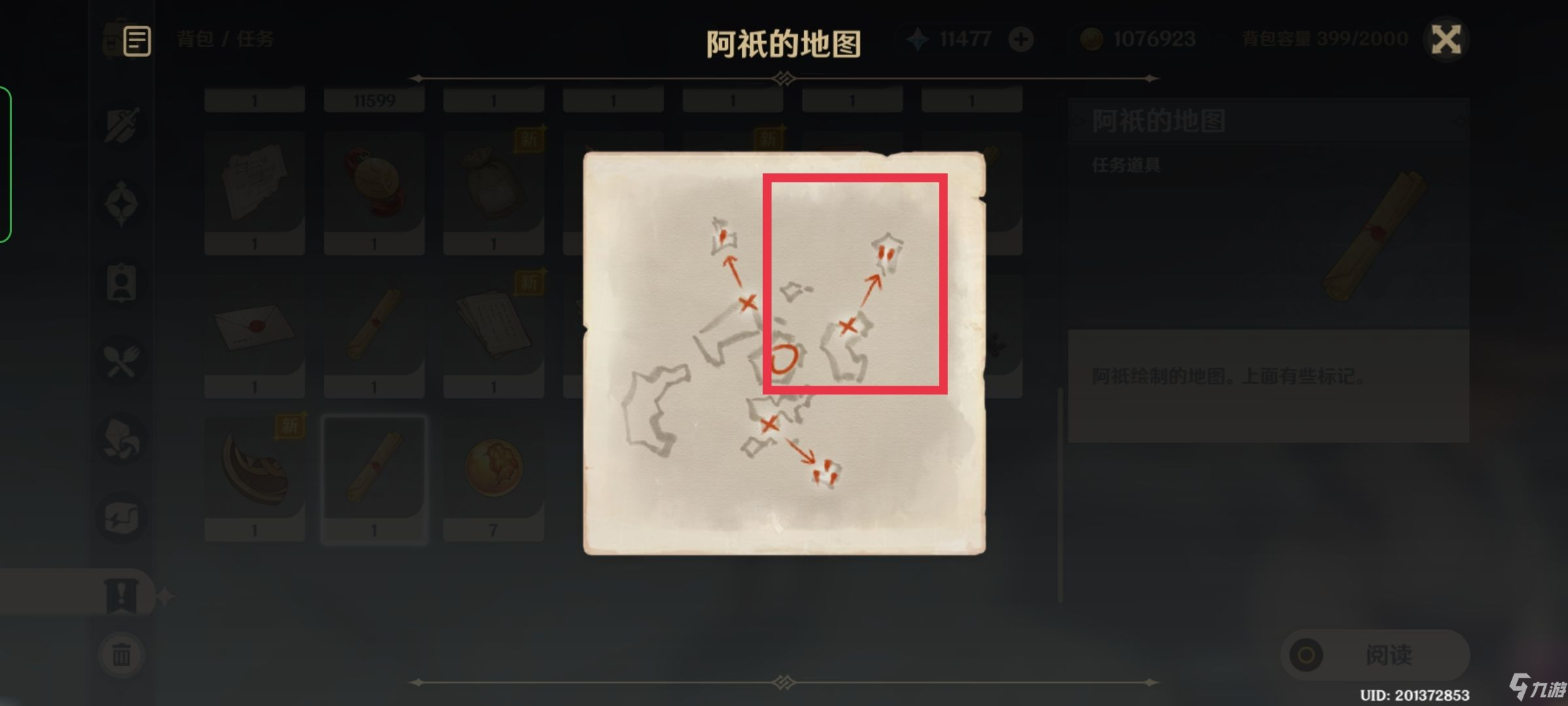Click the 背包 / 任务 breadcrumb label

pyautogui.click(x=225, y=39)
